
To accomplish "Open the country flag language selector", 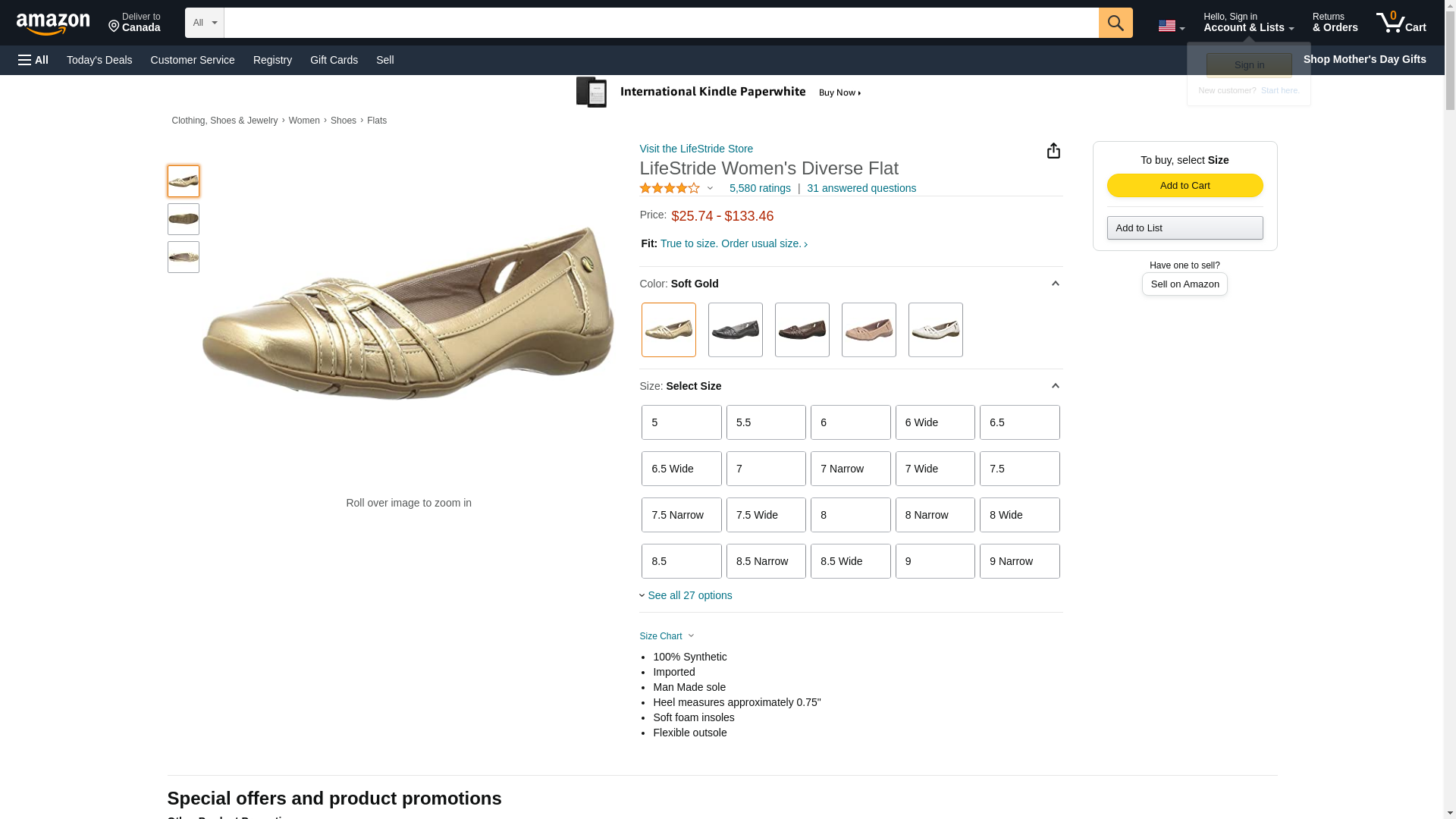I will click(1170, 26).
